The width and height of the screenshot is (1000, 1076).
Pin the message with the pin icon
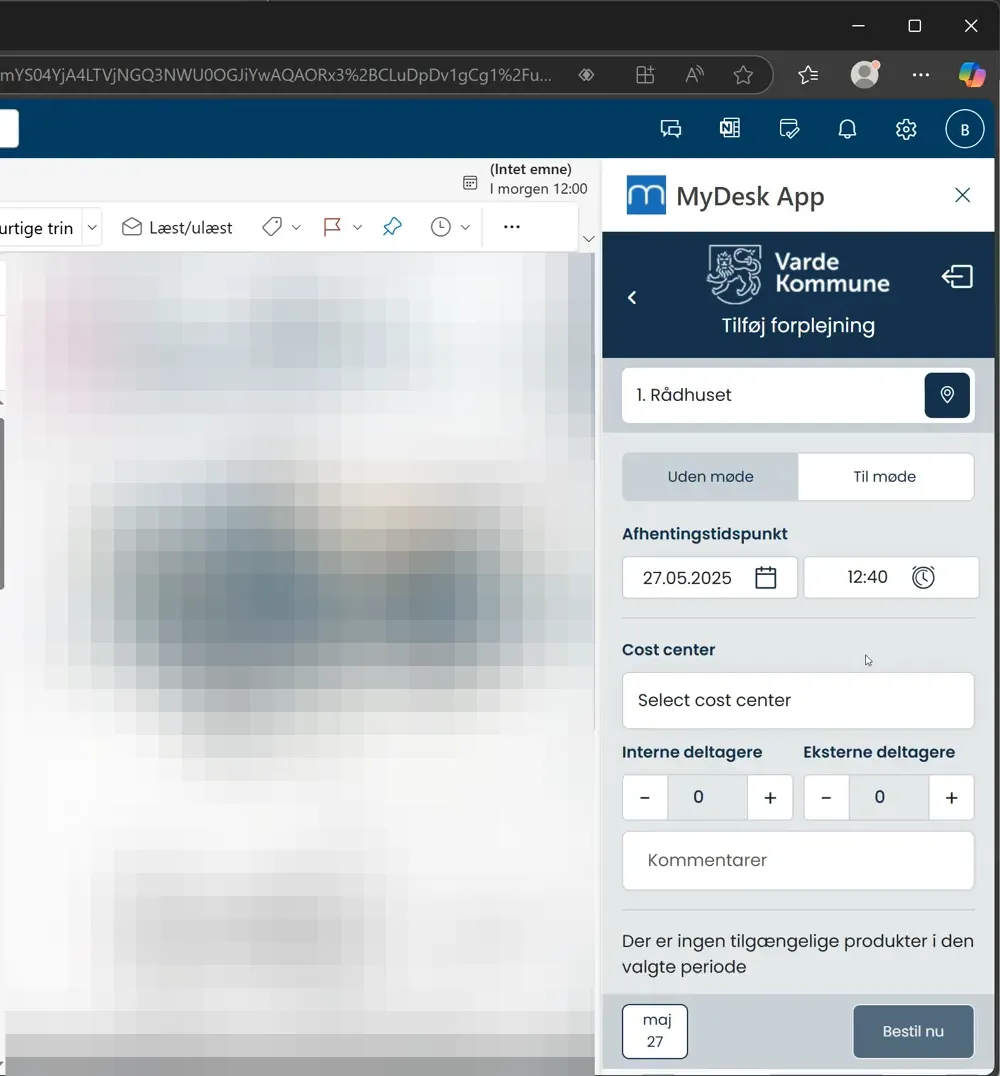pyautogui.click(x=392, y=226)
